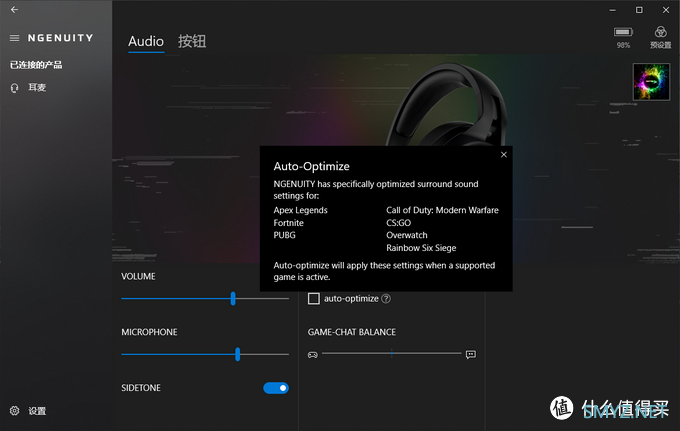
Task: Click the MICROPHONE label
Action: tap(149, 332)
